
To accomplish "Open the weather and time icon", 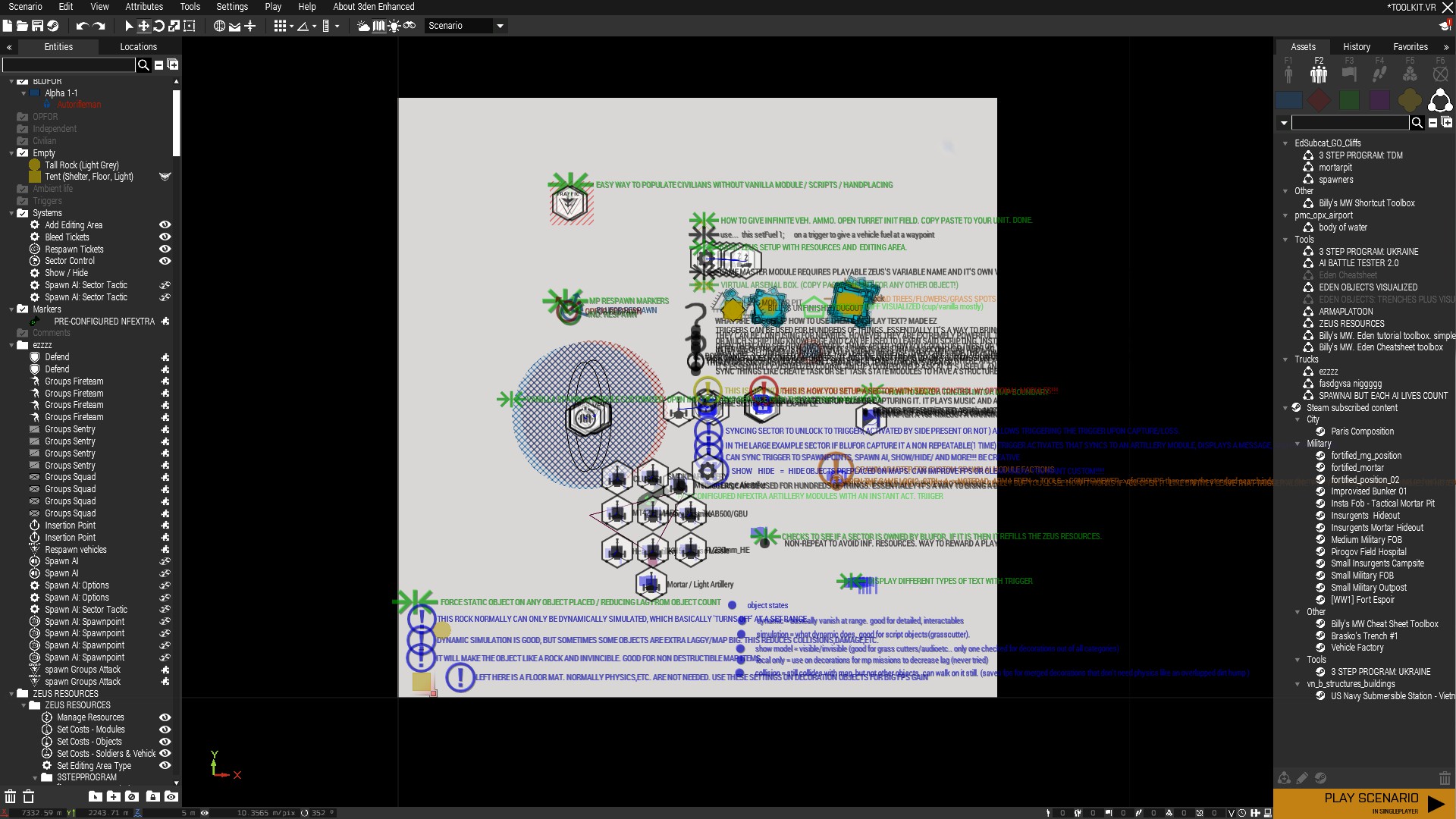I will pos(363,26).
